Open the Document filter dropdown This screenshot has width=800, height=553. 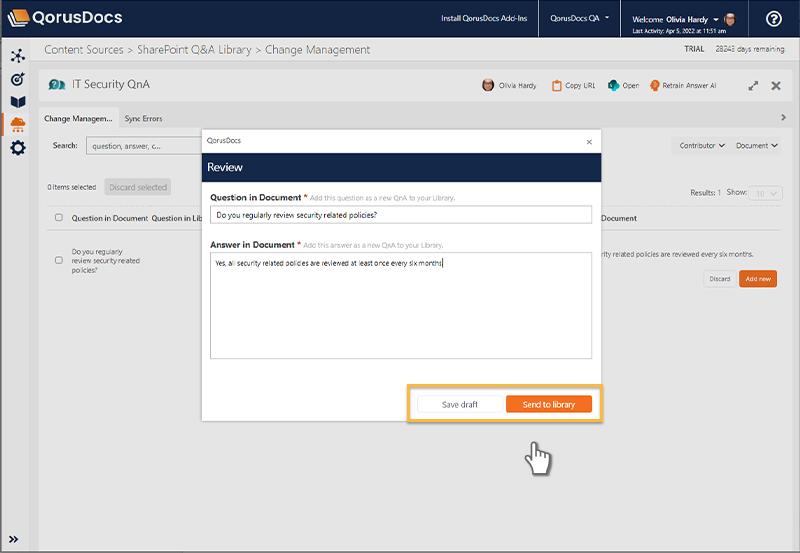(757, 146)
